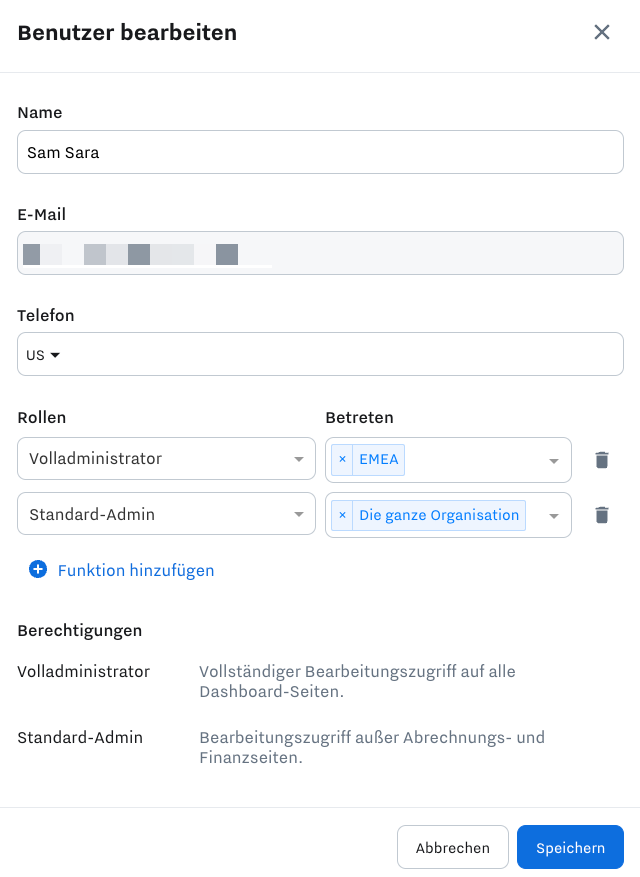Click the Funktion hinzufügen link
Screen dimensions: 640x877
pos(136,570)
